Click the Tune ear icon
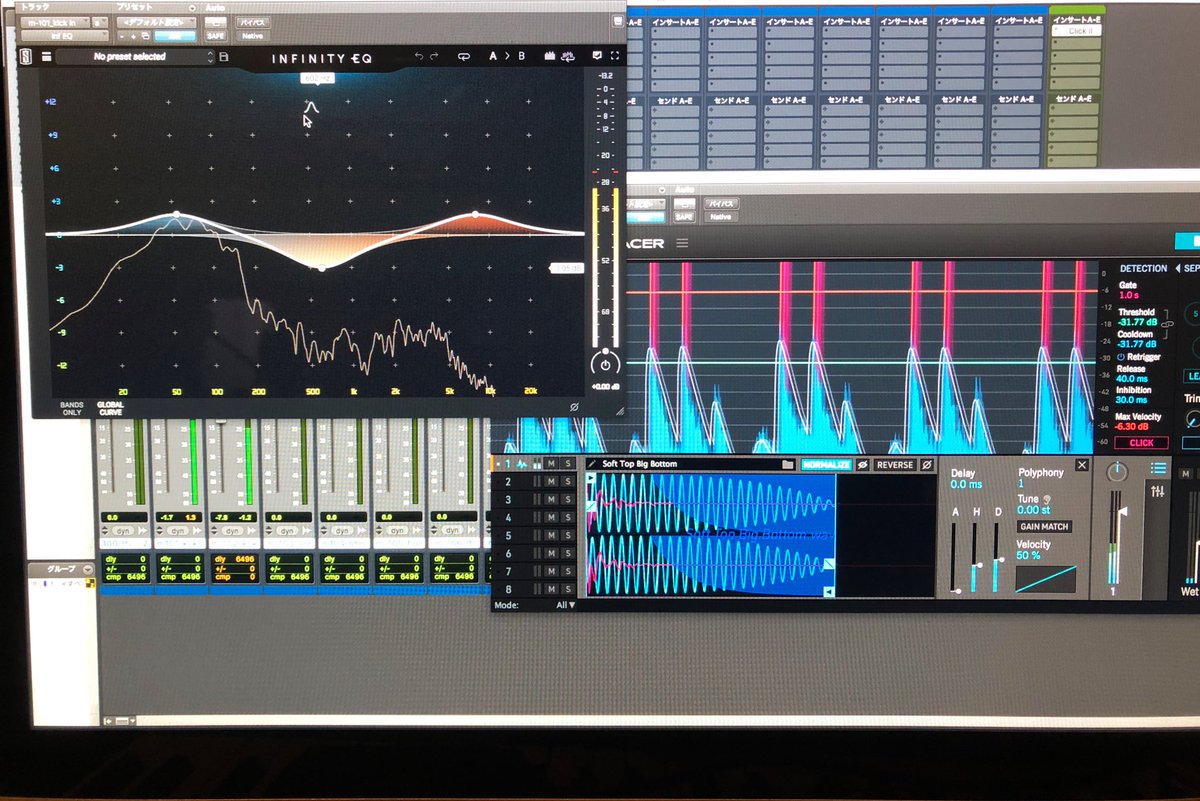1200x801 pixels. coord(1048,498)
